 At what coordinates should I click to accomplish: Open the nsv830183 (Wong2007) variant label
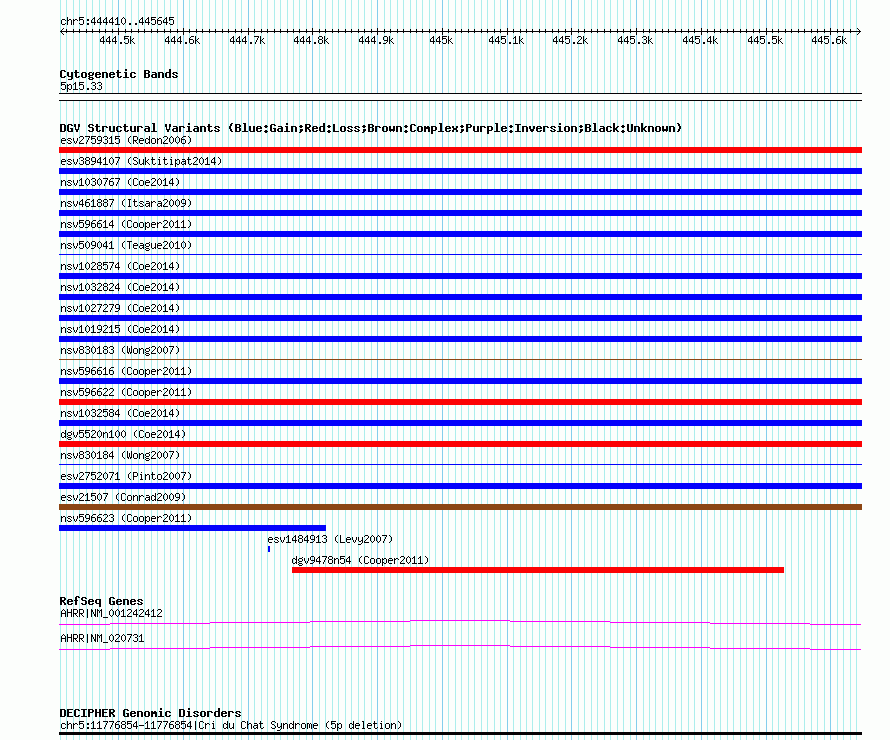tap(120, 350)
